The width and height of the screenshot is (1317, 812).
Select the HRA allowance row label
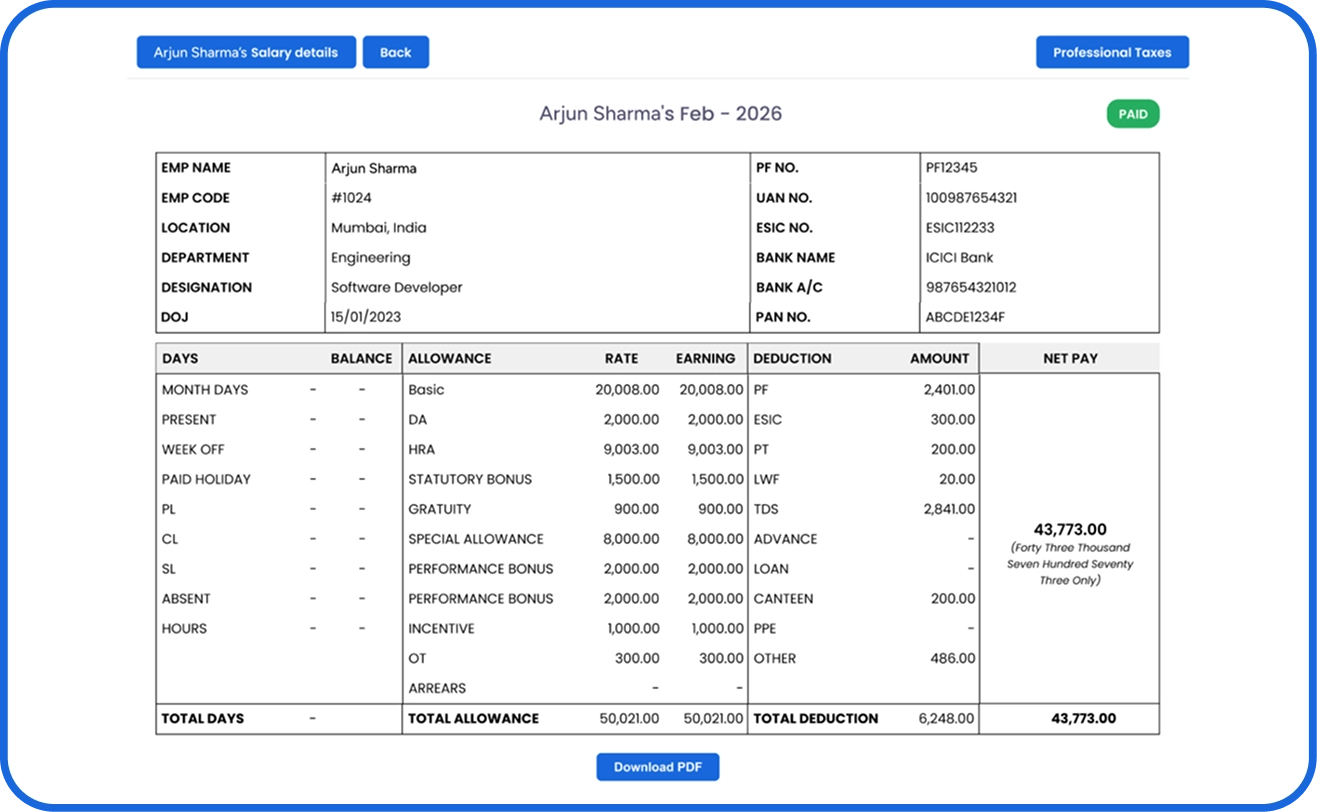(x=421, y=449)
